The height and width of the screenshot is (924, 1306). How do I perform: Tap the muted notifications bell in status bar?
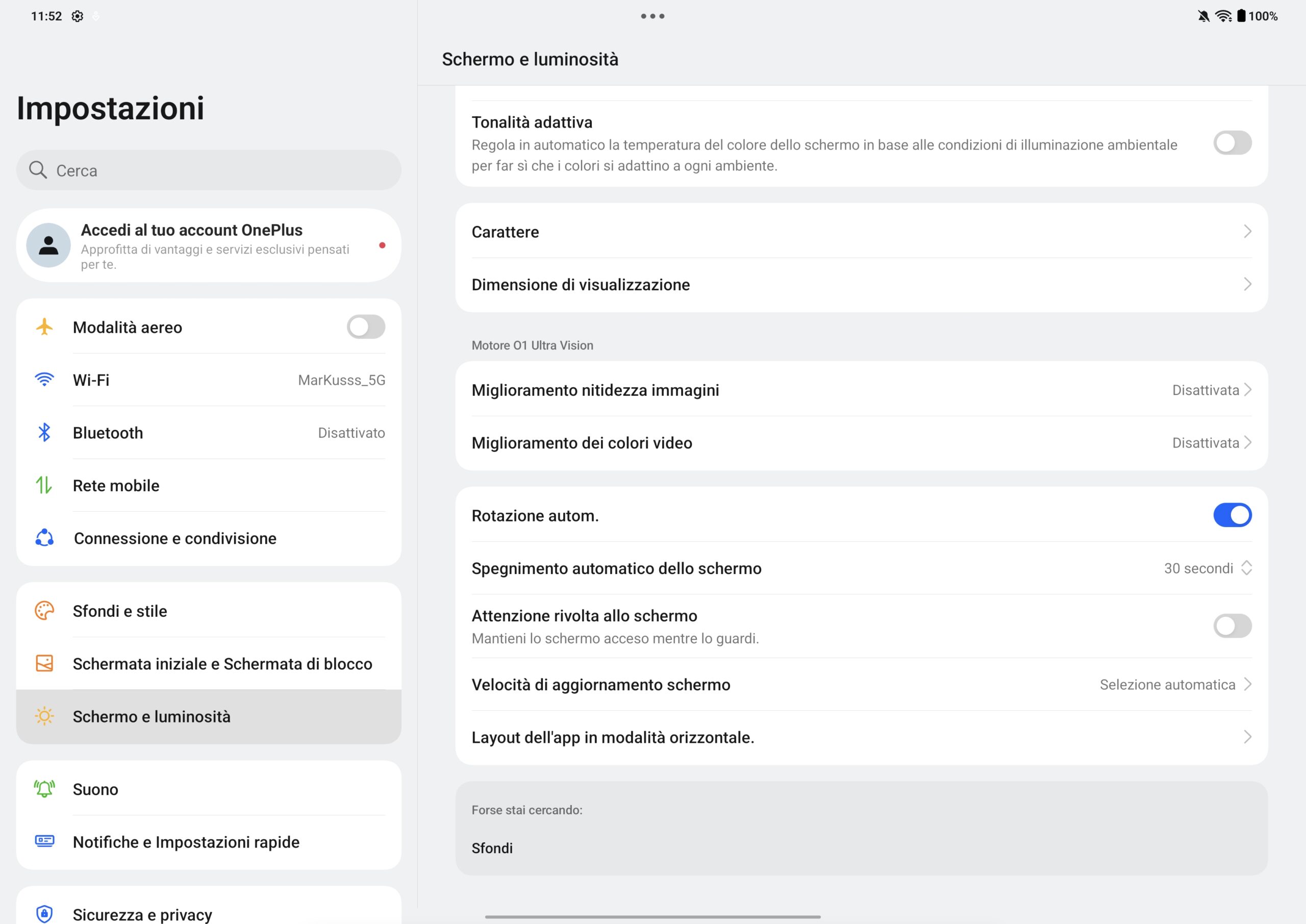pos(1203,16)
